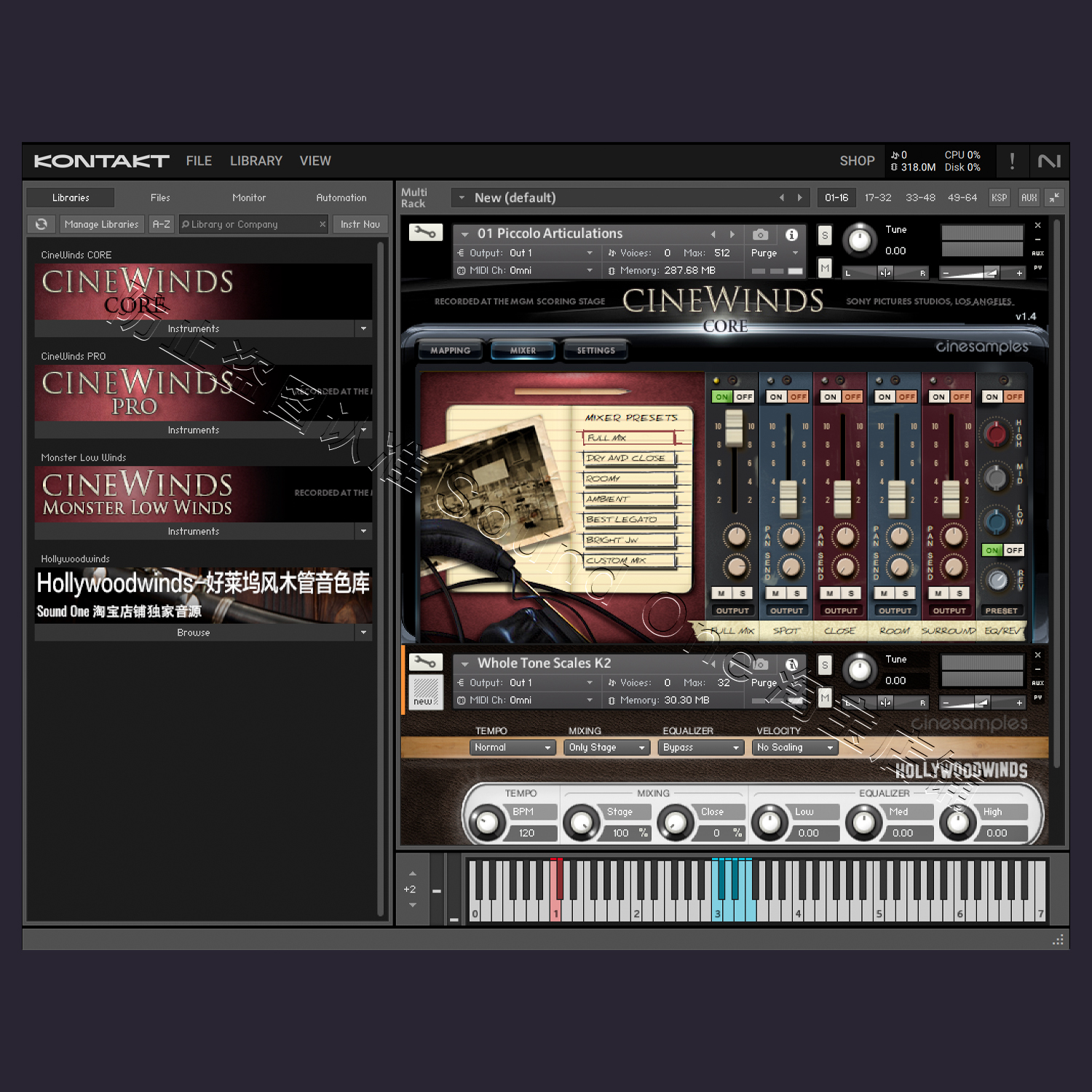The height and width of the screenshot is (1092, 1092).
Task: Open the Tempo Normal dropdown
Action: [x=513, y=748]
